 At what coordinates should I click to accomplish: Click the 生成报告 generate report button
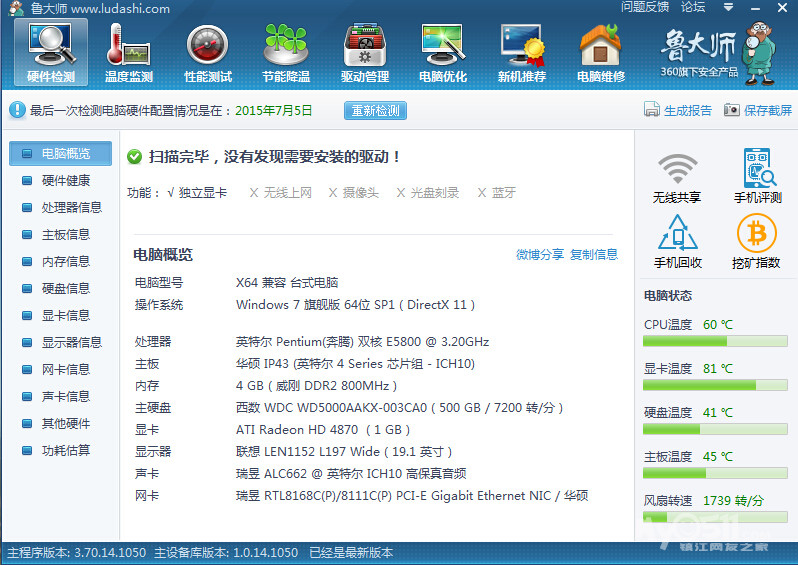point(678,111)
